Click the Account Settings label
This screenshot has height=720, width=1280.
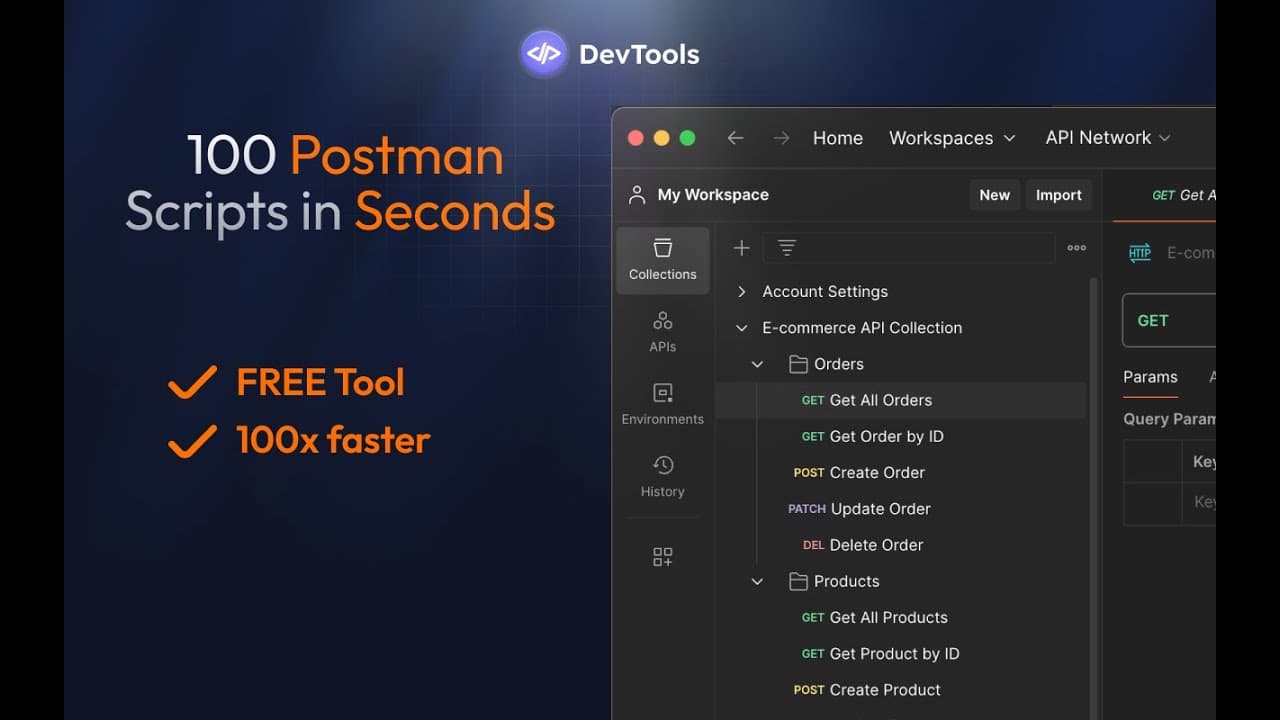[825, 292]
